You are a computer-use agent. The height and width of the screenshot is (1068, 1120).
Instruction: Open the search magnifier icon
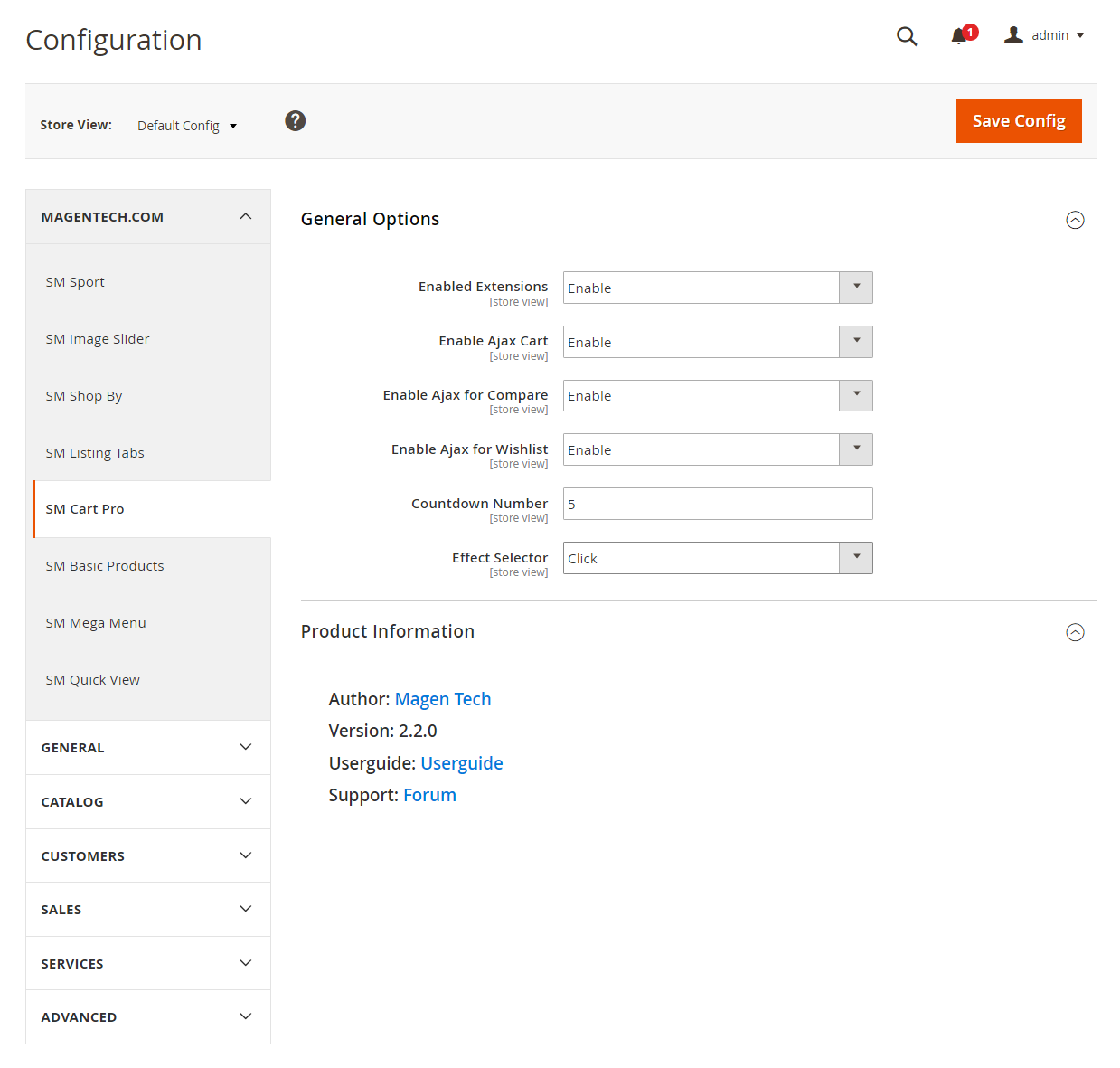point(907,36)
